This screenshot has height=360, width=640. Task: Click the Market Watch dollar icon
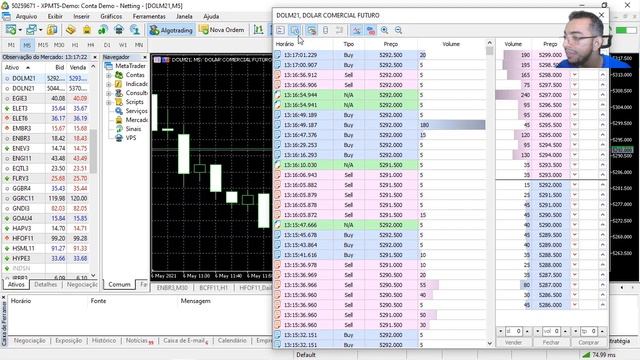pos(52,30)
